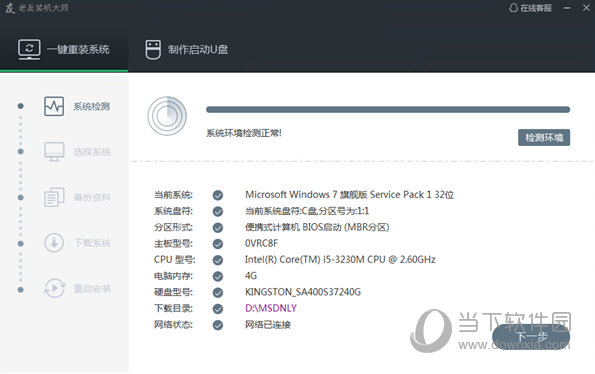Click the text 当前系统盘符:C盘,分区号为:1:1
Viewport: 595px width, 374px height.
[307, 211]
